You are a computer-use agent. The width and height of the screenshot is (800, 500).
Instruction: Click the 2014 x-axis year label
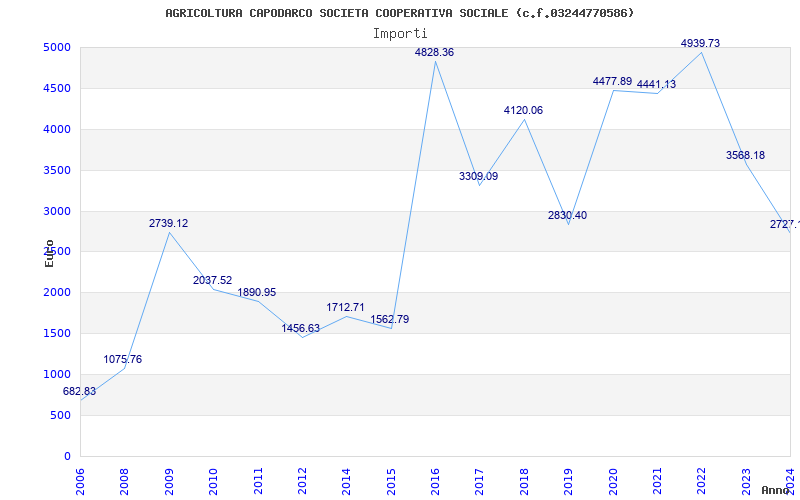(346, 481)
